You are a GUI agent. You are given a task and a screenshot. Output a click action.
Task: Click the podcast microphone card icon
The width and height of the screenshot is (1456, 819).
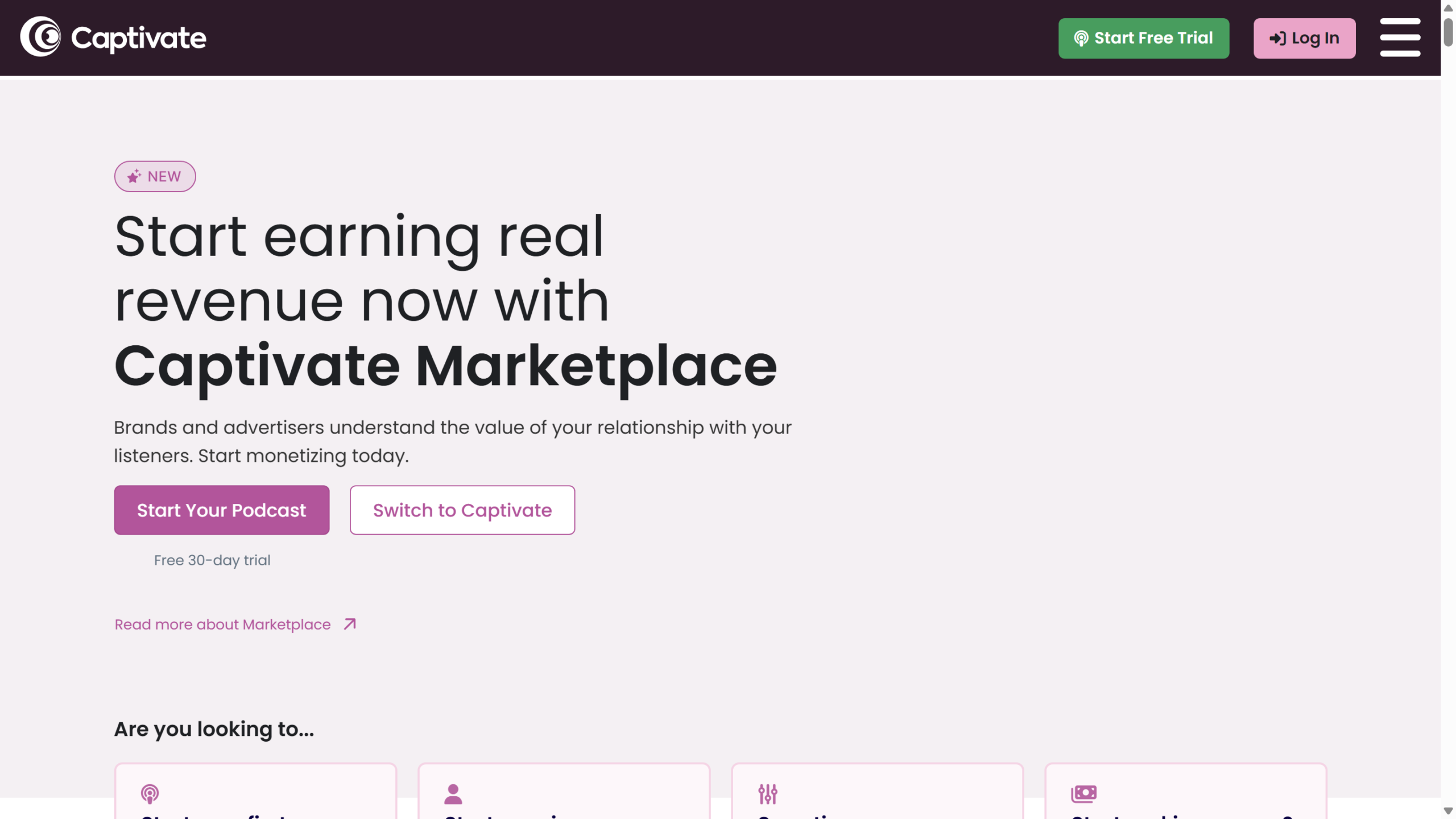click(150, 793)
